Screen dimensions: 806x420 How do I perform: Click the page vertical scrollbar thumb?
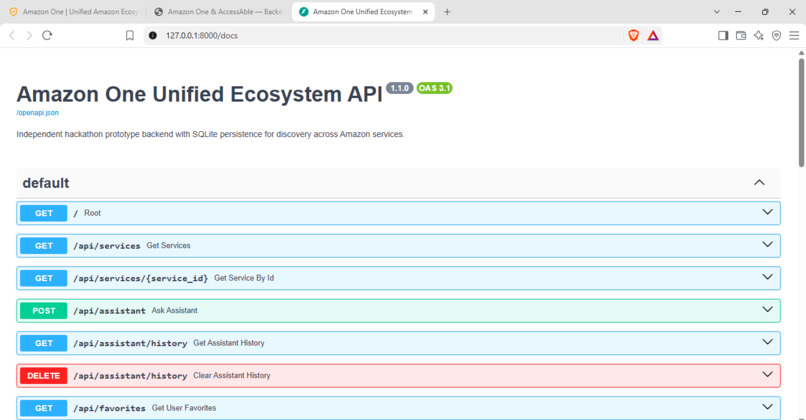(x=801, y=112)
